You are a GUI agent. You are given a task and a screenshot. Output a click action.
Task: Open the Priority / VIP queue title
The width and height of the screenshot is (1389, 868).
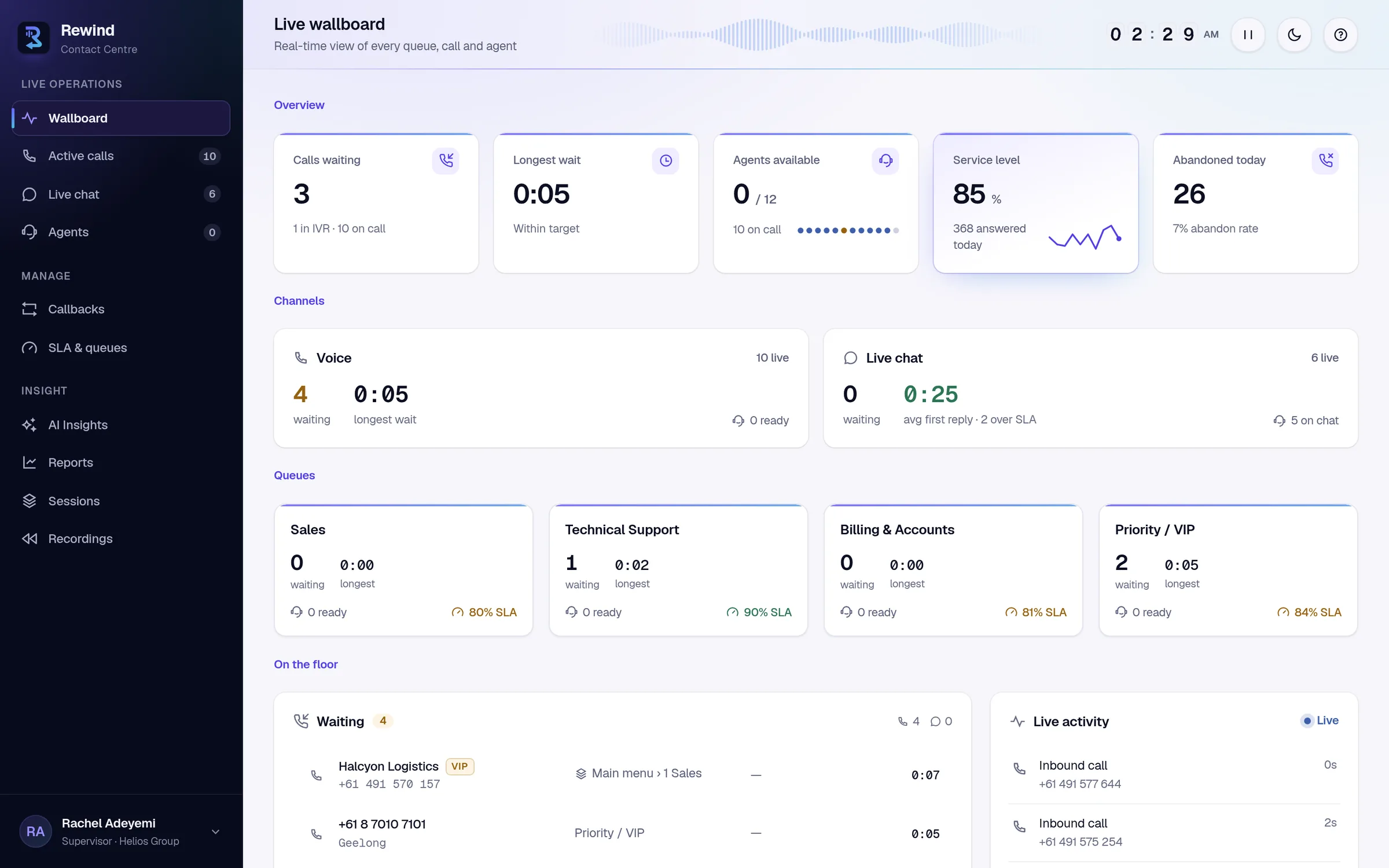point(1155,529)
